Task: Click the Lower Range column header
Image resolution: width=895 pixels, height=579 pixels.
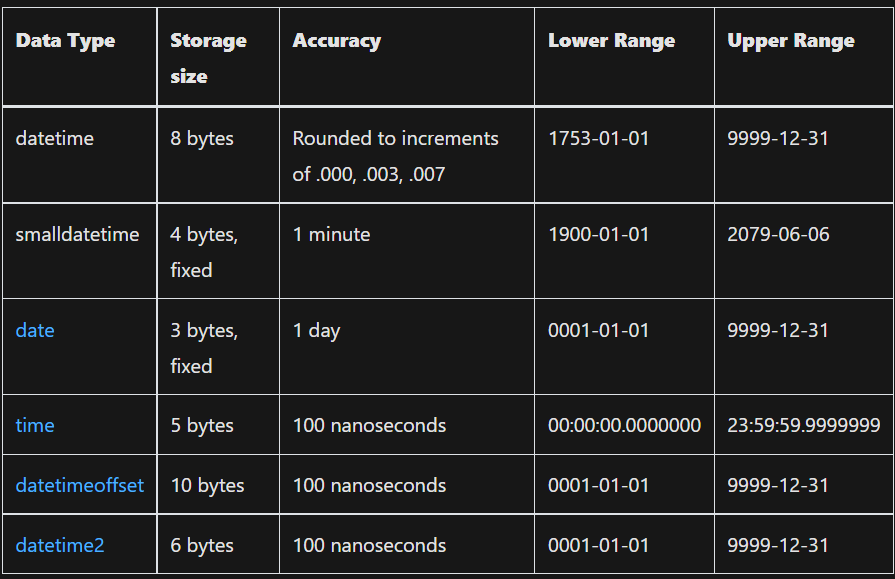Action: click(612, 41)
